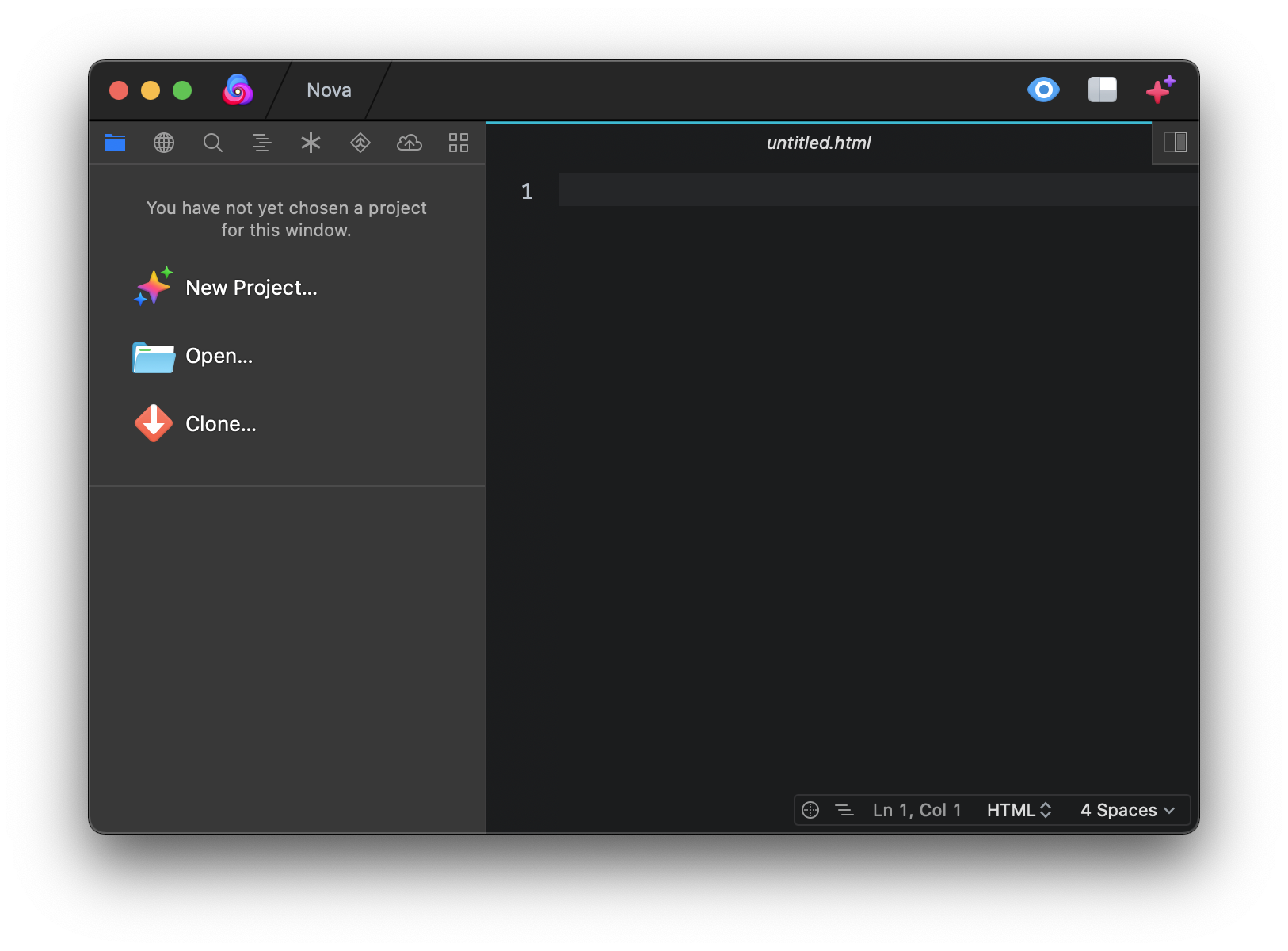Open the Files sidebar

pos(114,143)
